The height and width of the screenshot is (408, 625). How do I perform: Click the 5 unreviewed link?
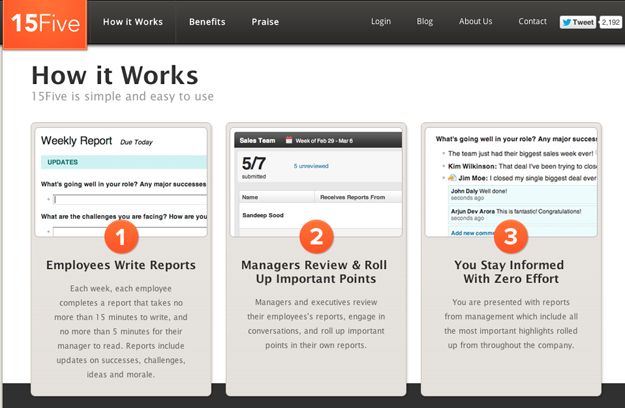point(311,166)
